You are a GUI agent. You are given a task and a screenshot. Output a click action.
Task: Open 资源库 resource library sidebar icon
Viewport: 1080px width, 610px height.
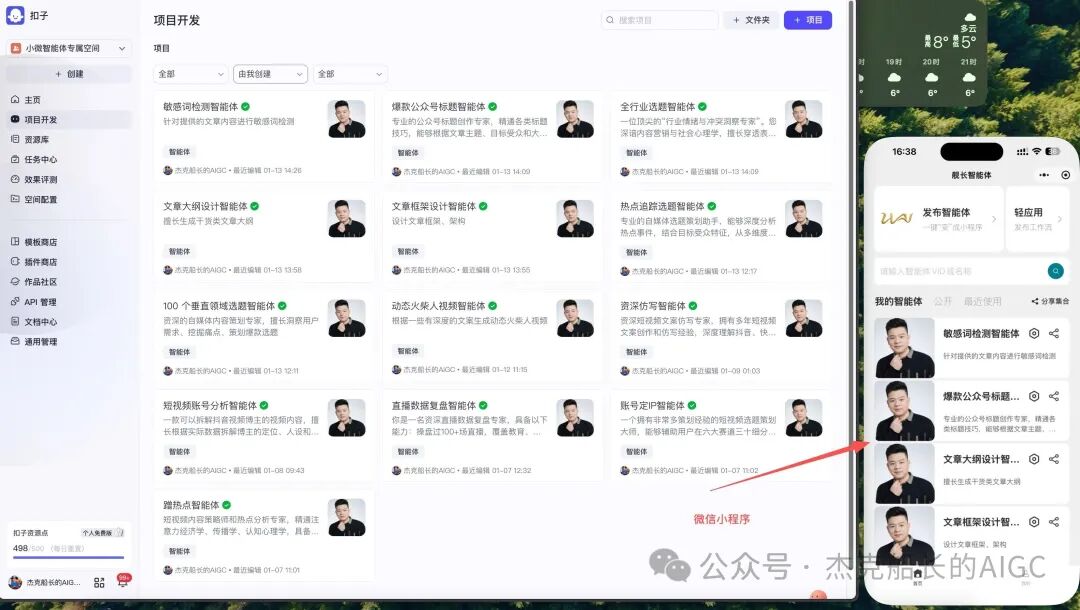(x=15, y=139)
